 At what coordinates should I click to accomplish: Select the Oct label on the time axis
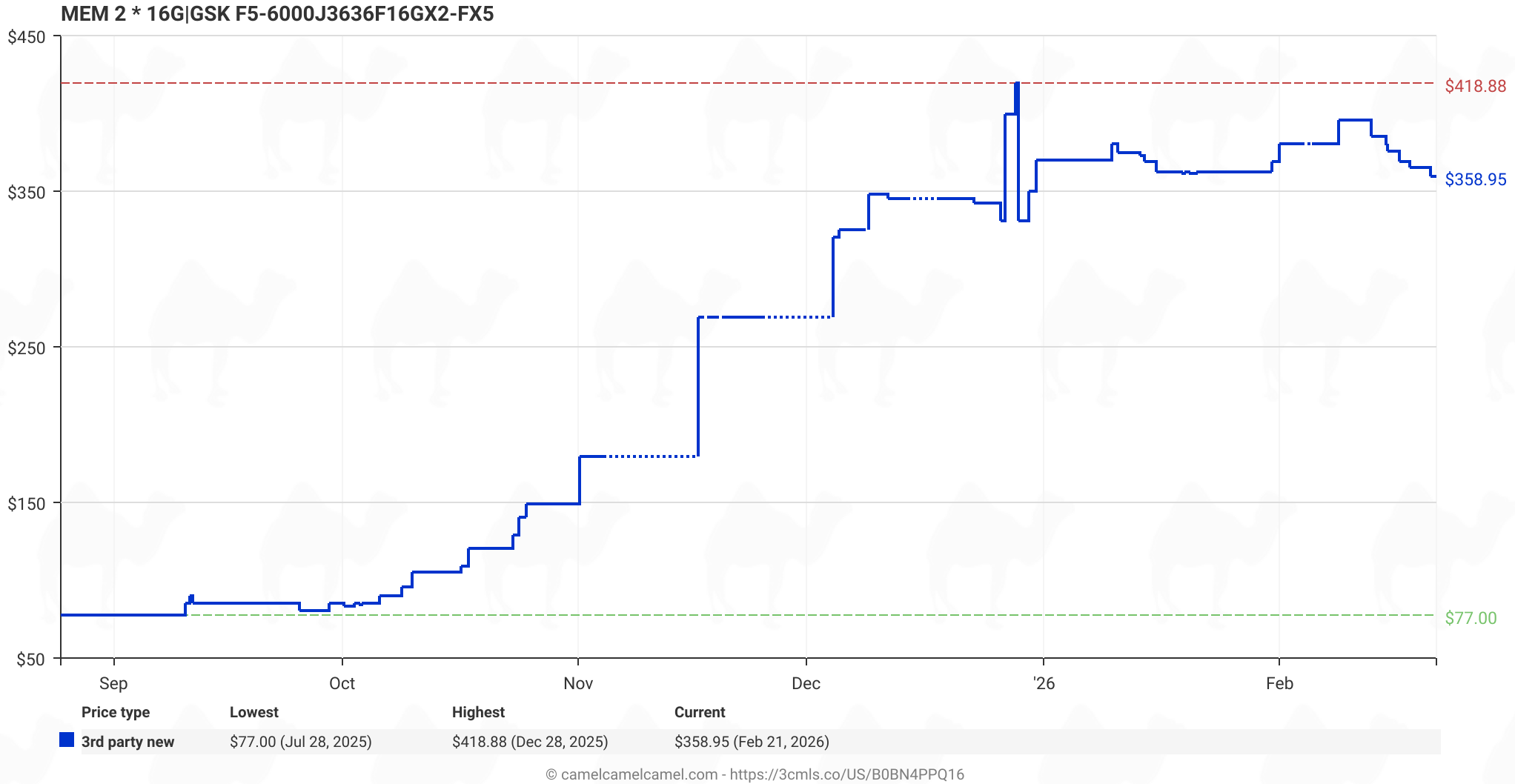point(342,683)
